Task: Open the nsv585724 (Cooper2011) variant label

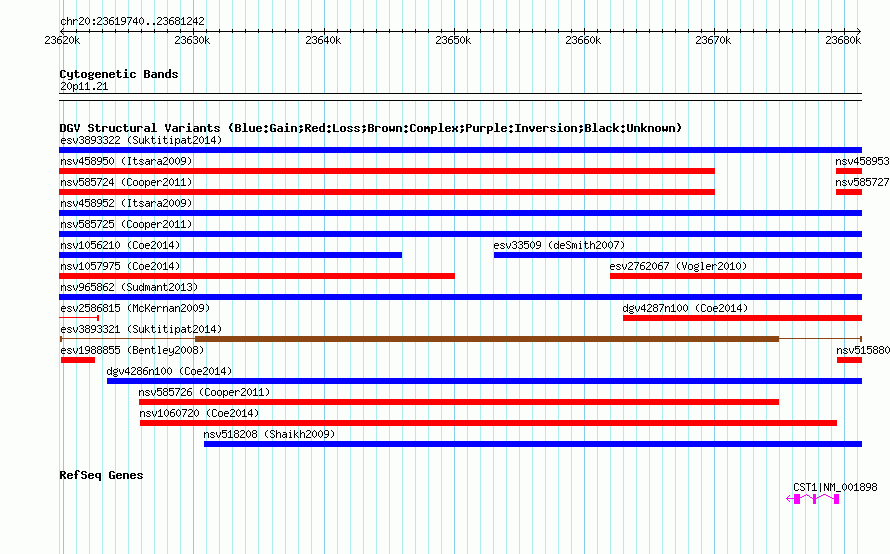Action: tap(126, 182)
